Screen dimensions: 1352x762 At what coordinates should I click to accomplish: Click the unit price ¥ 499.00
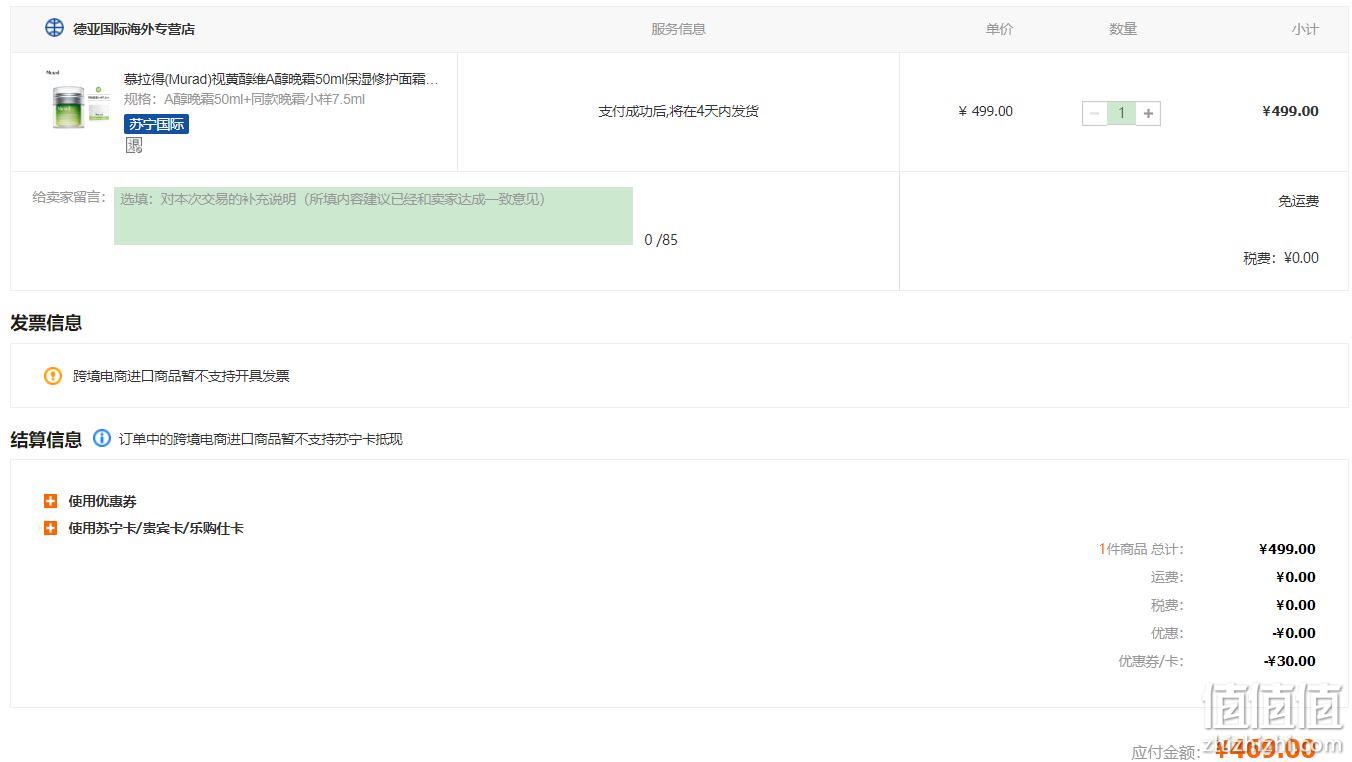click(x=985, y=111)
